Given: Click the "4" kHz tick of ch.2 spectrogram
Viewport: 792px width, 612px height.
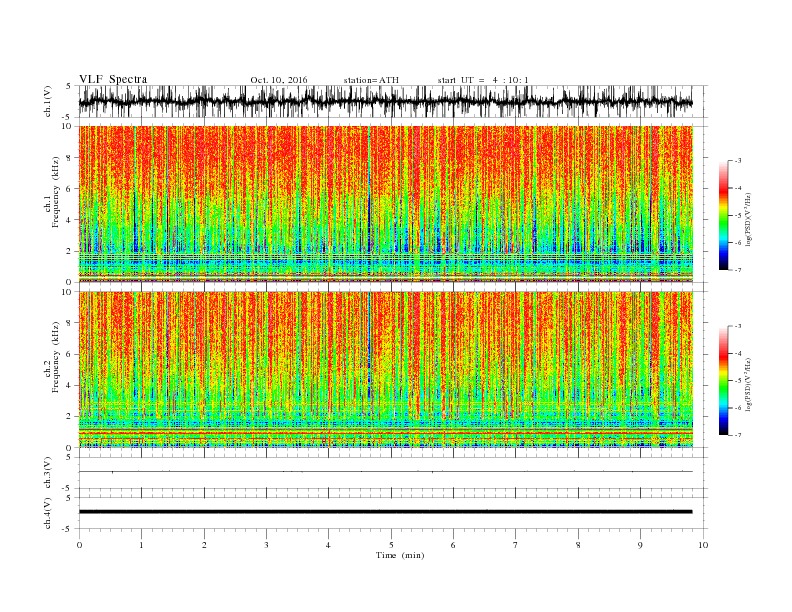Looking at the screenshot, I should 70,386.
